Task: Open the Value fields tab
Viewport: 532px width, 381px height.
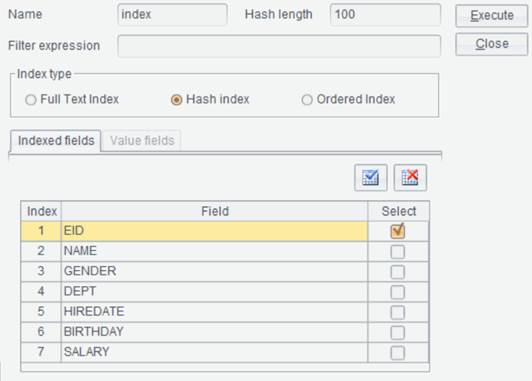Action: tap(142, 141)
